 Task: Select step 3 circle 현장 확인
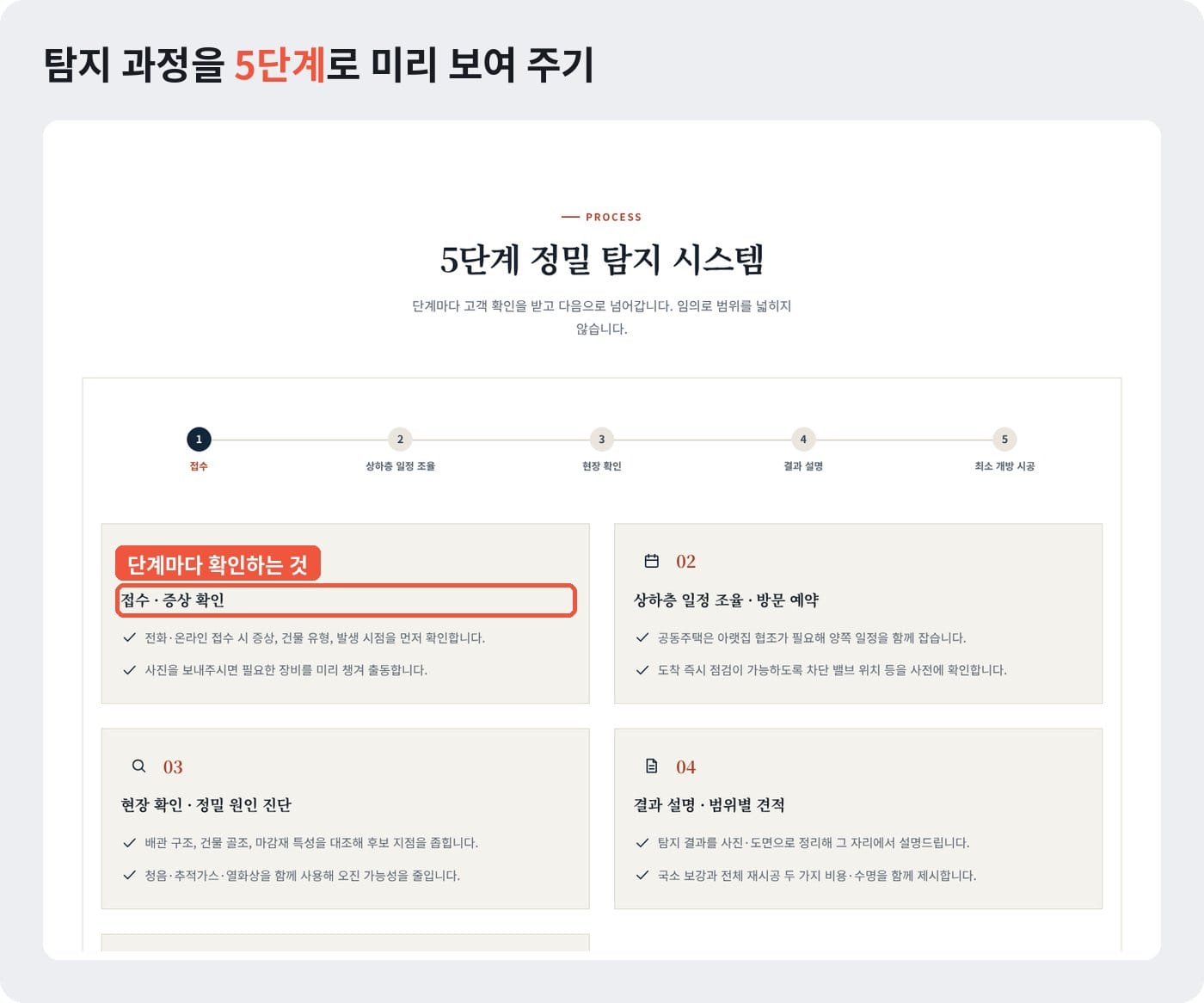click(x=601, y=440)
